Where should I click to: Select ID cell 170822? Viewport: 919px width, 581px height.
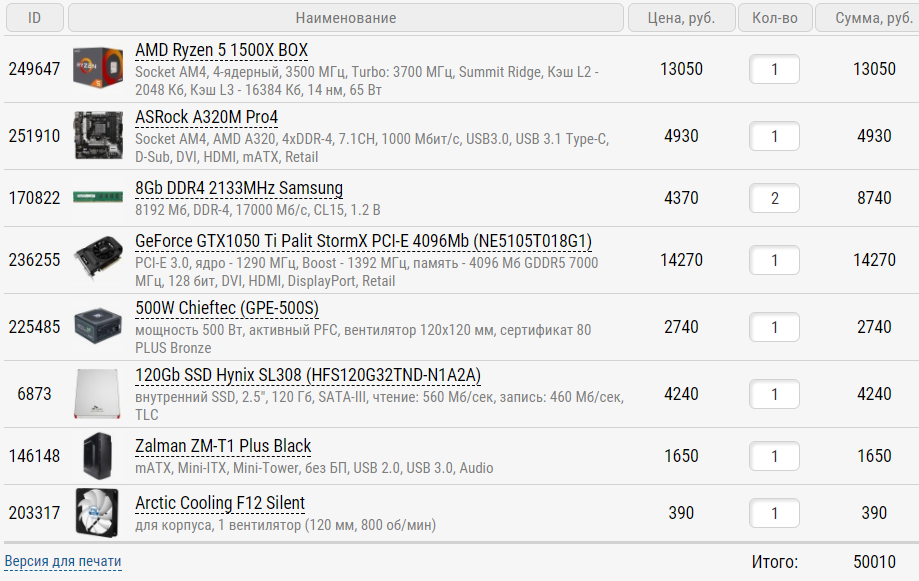tap(35, 198)
